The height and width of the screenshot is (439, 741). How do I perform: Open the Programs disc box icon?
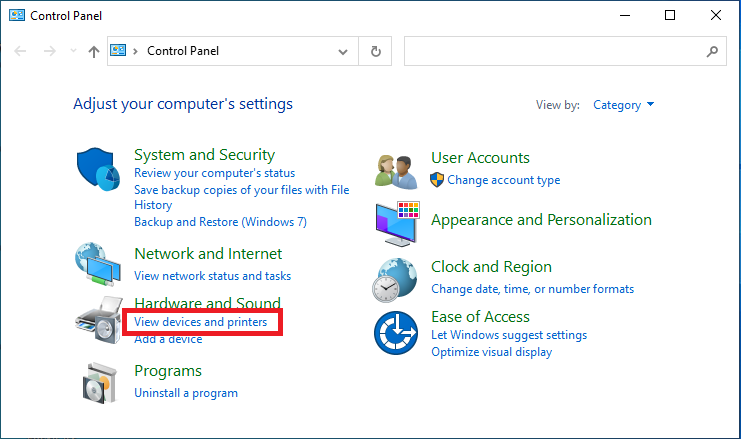pyautogui.click(x=99, y=382)
